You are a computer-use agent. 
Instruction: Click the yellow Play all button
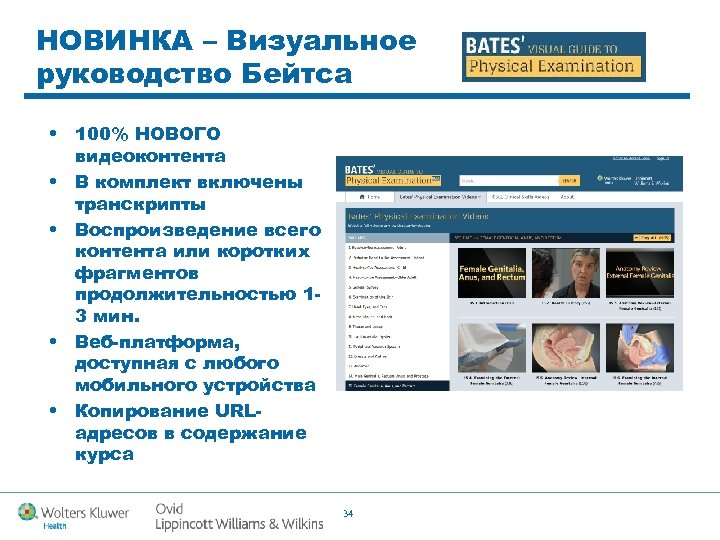[x=652, y=237]
